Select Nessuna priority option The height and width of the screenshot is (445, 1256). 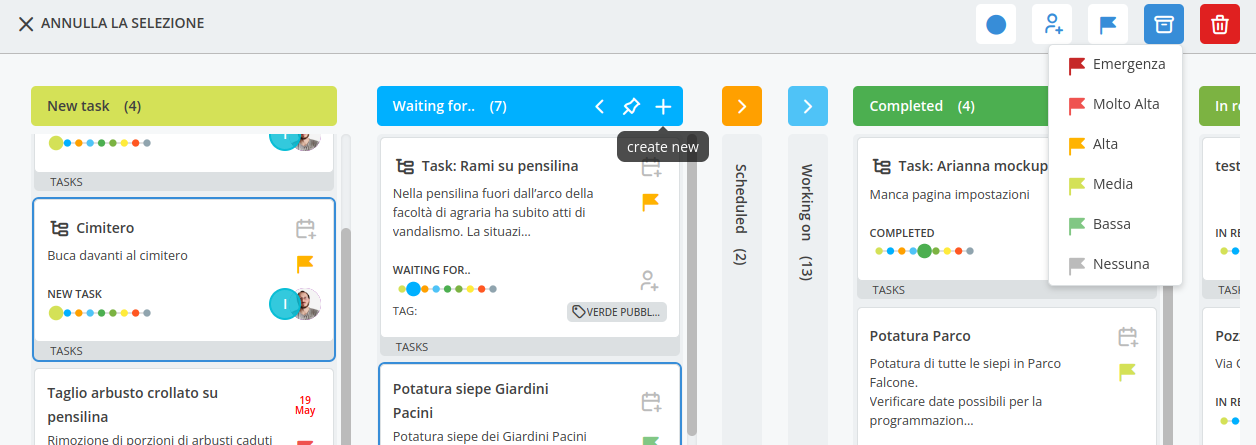click(x=1116, y=264)
